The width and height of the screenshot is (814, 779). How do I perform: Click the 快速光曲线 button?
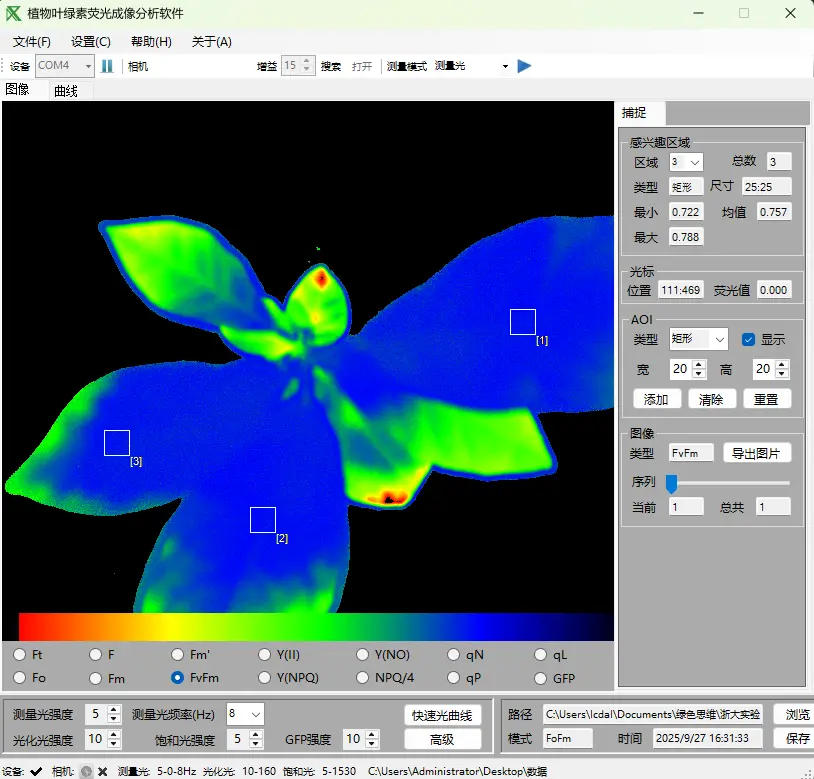coord(442,715)
